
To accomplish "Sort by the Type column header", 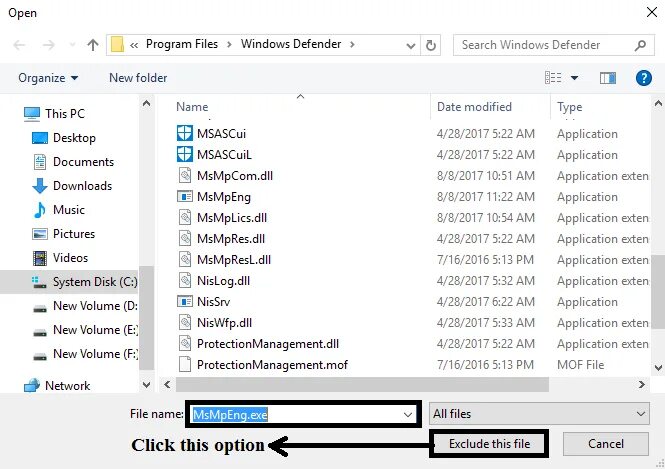I will coord(569,107).
